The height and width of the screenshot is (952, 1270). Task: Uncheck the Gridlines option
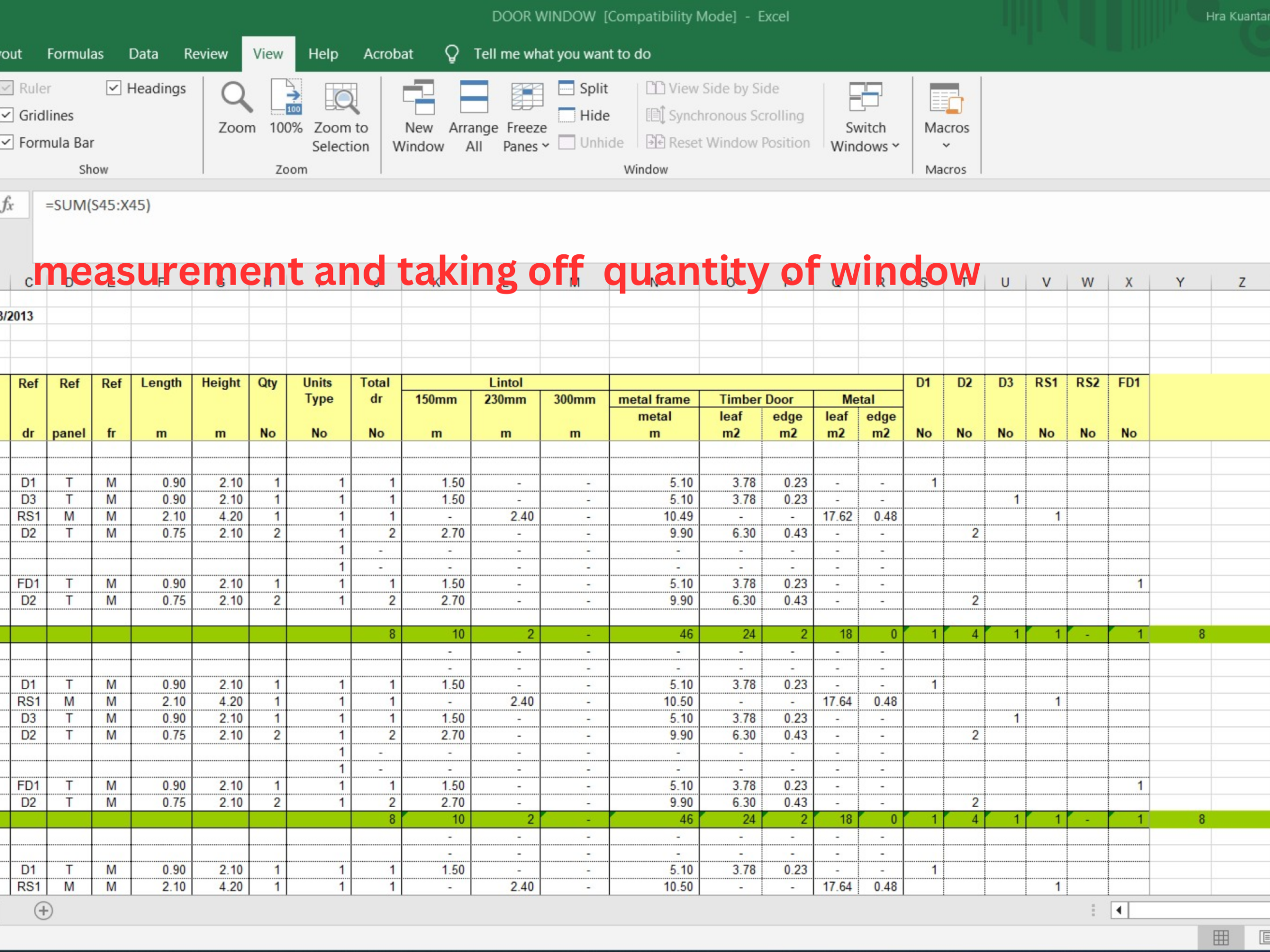click(7, 115)
